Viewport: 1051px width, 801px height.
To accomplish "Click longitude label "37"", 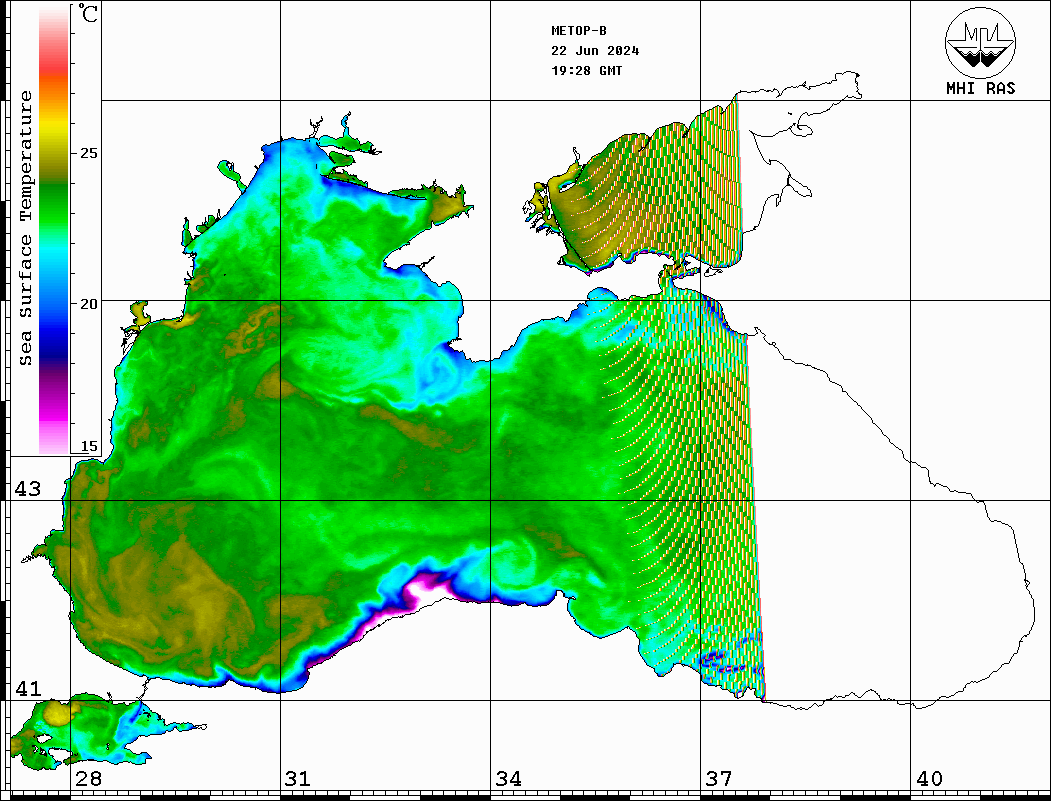I will pos(719,779).
